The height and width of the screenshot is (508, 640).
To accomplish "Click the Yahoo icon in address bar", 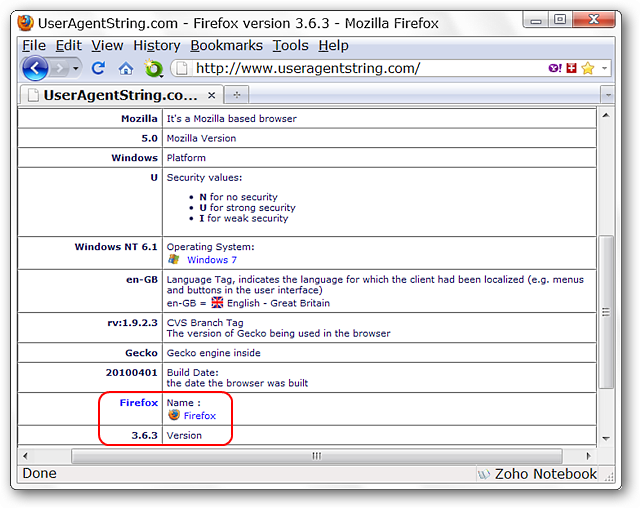I will (x=554, y=68).
